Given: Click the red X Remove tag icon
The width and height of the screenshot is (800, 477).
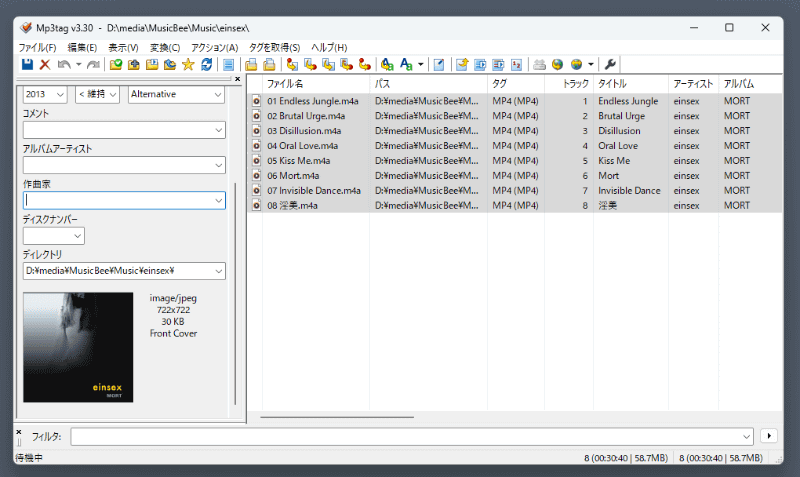Looking at the screenshot, I should click(45, 64).
